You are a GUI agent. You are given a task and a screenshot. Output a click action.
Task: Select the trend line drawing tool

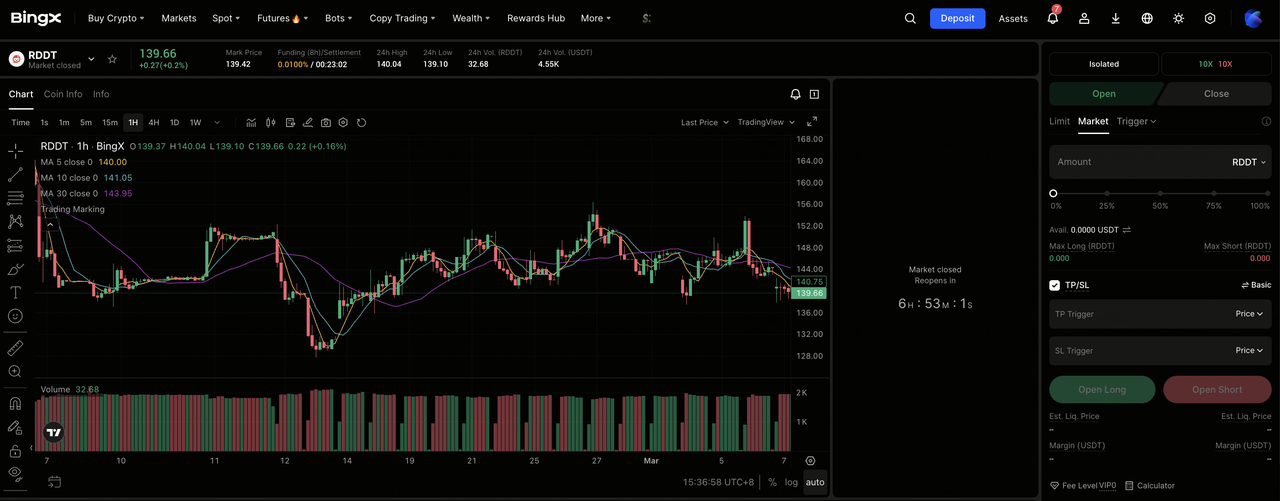click(x=15, y=175)
